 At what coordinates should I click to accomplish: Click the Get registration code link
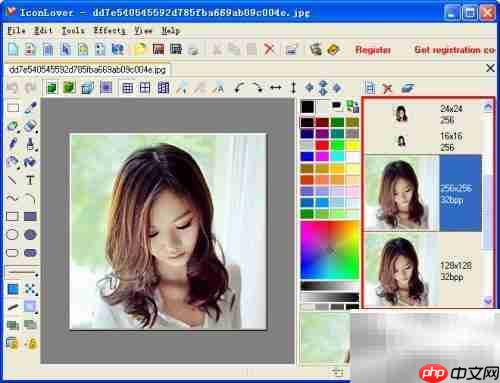(455, 50)
